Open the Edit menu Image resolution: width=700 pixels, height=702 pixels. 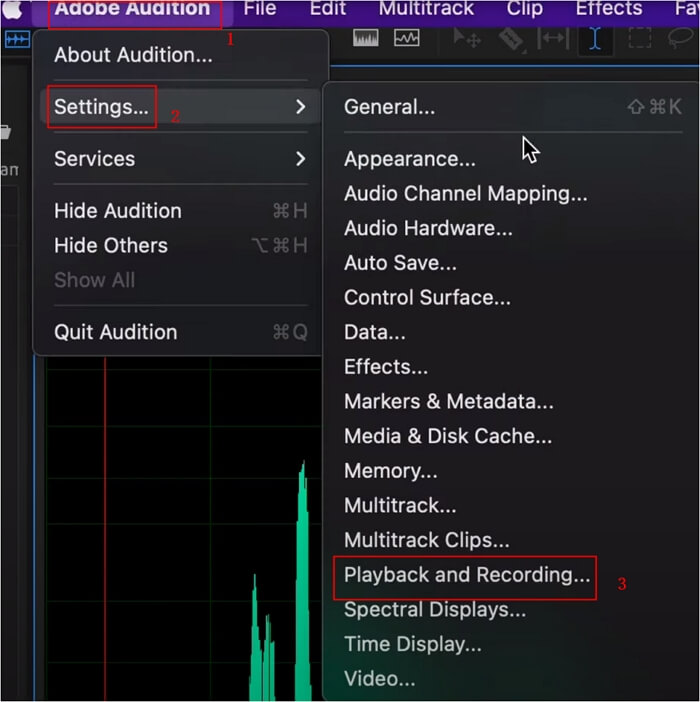click(328, 9)
